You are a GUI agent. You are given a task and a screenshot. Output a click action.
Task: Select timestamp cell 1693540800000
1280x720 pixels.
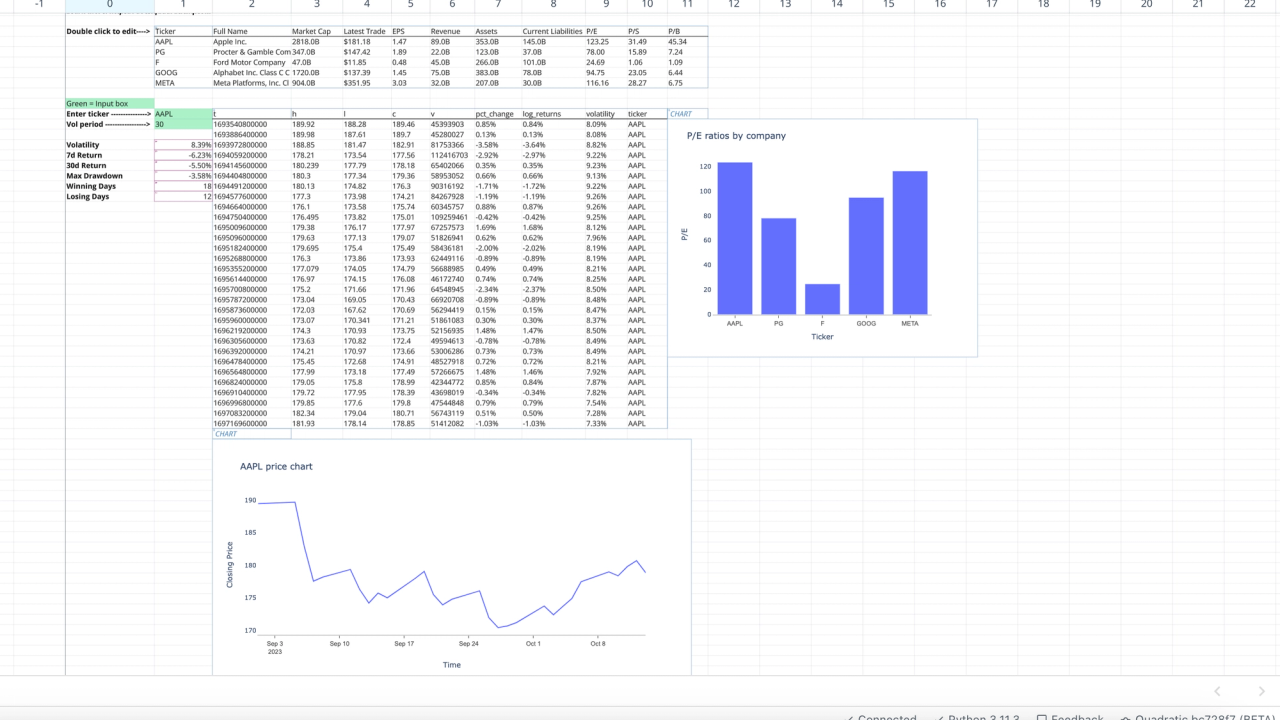(x=251, y=124)
